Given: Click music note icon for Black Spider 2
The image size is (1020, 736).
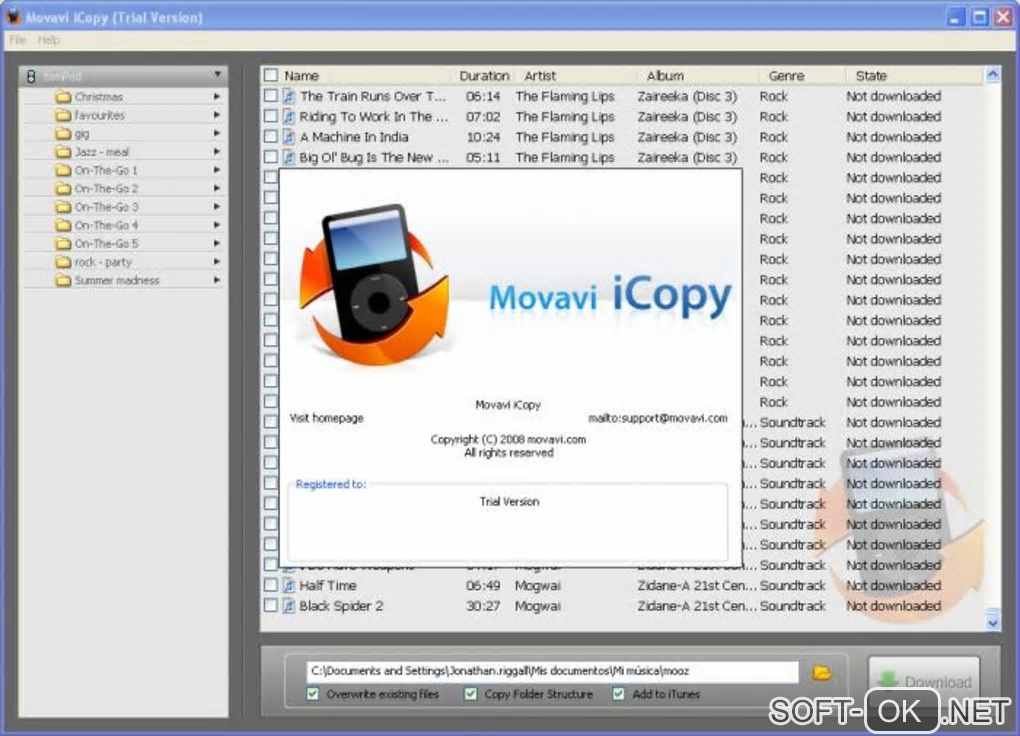Looking at the screenshot, I should pos(289,605).
